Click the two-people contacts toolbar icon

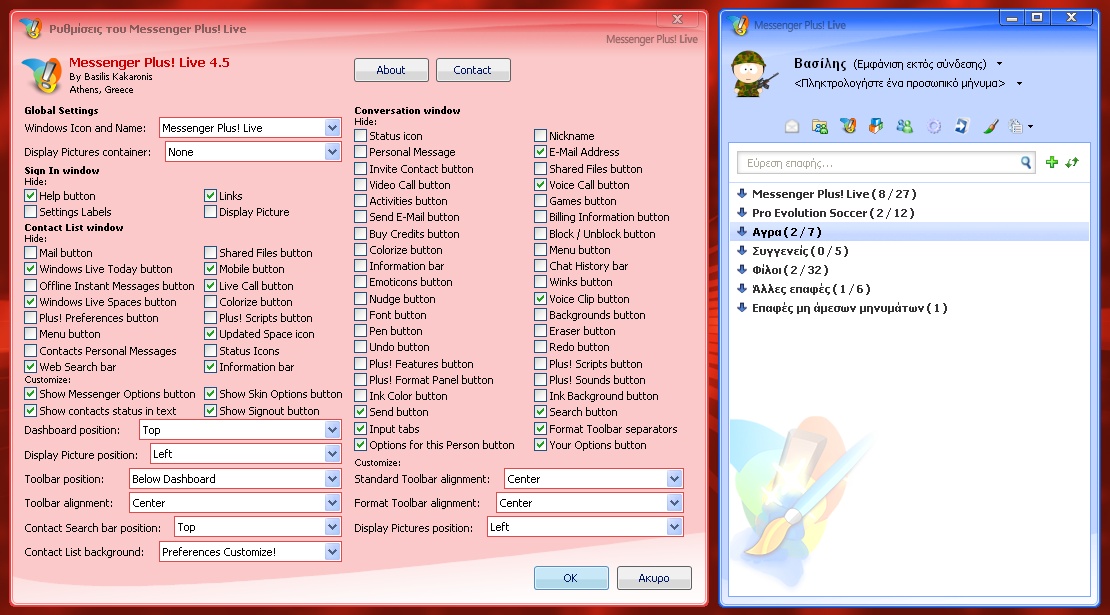[x=904, y=127]
